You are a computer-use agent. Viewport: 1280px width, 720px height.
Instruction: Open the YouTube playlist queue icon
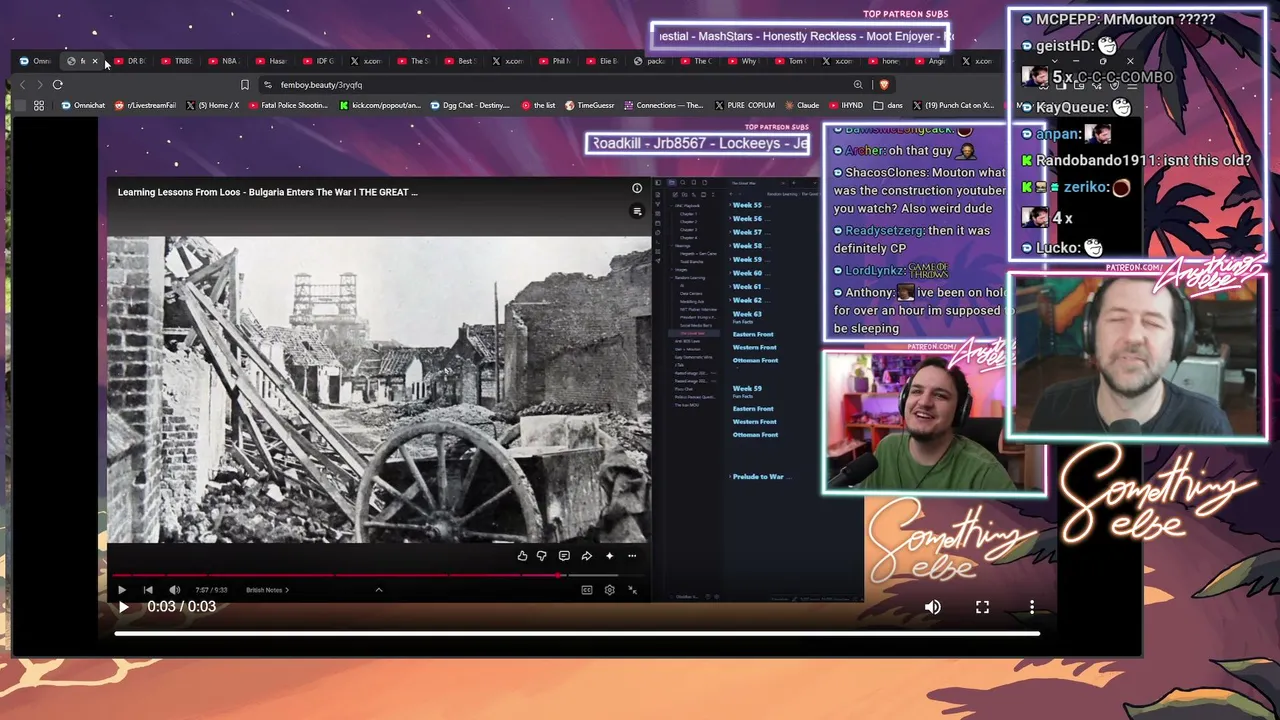point(637,211)
